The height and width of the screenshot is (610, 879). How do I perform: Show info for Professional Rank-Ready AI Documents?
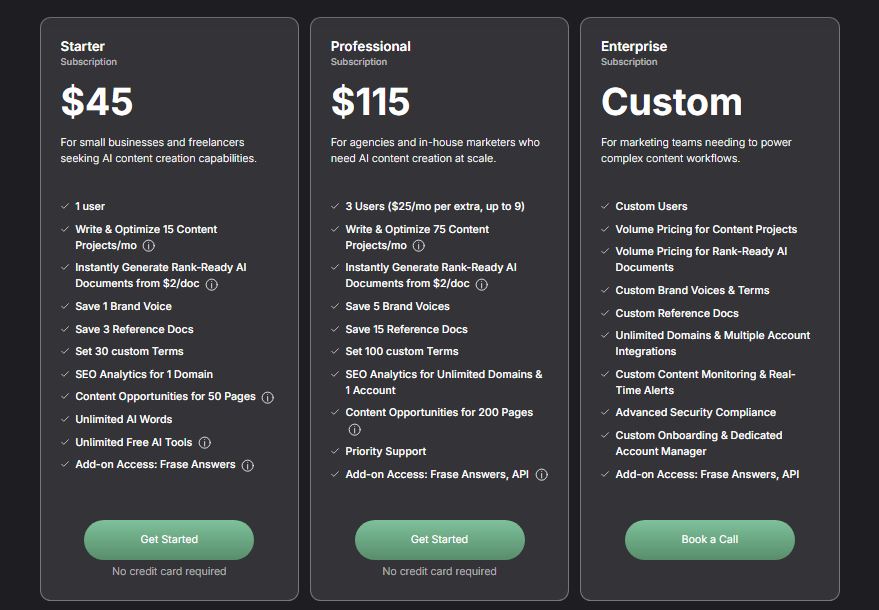click(482, 284)
